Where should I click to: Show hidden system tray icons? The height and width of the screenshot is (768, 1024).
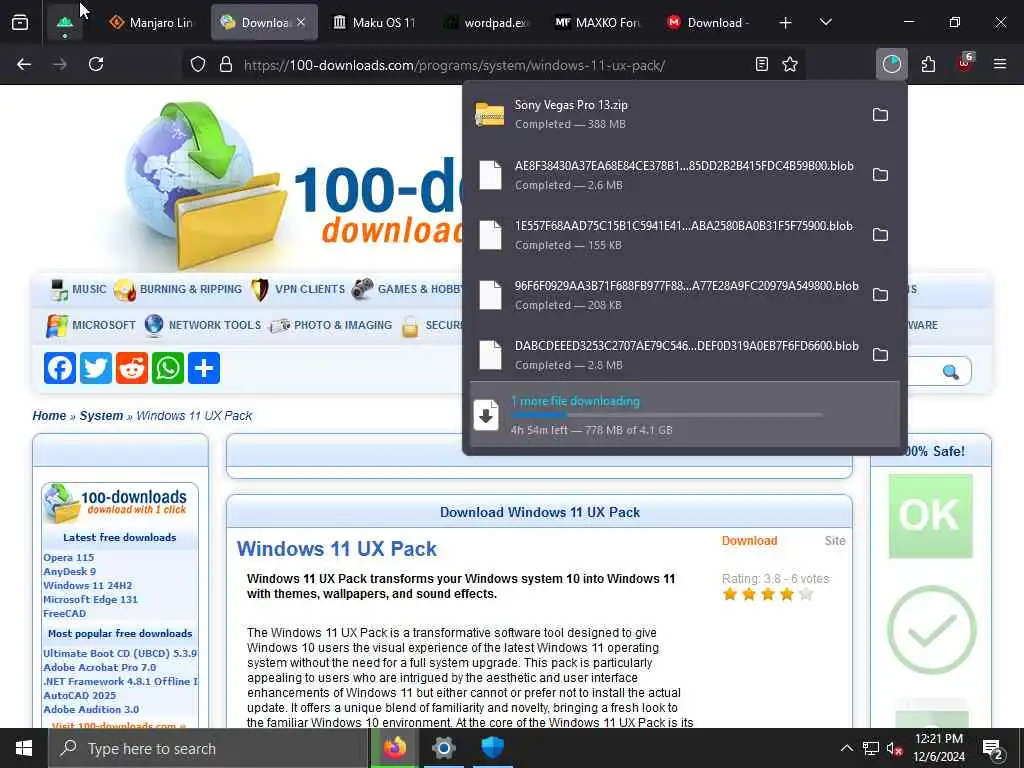[846, 748]
